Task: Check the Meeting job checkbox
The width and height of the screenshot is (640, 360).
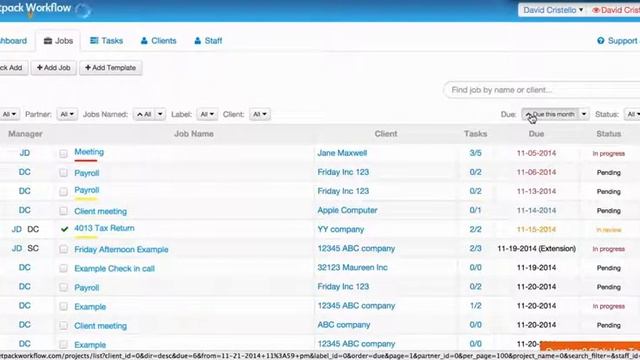Action: tap(63, 153)
